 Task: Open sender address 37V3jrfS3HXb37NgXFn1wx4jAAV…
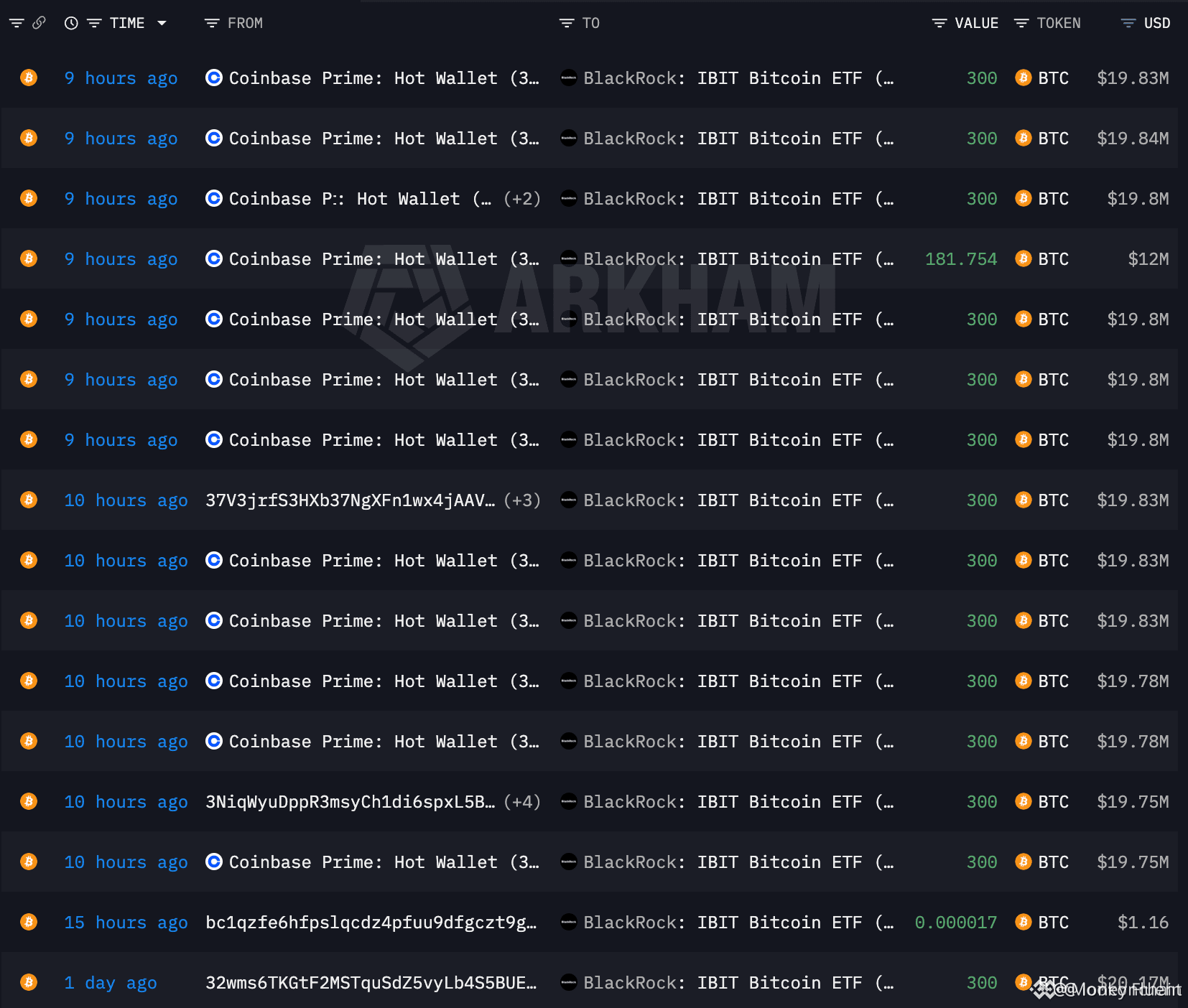point(350,500)
